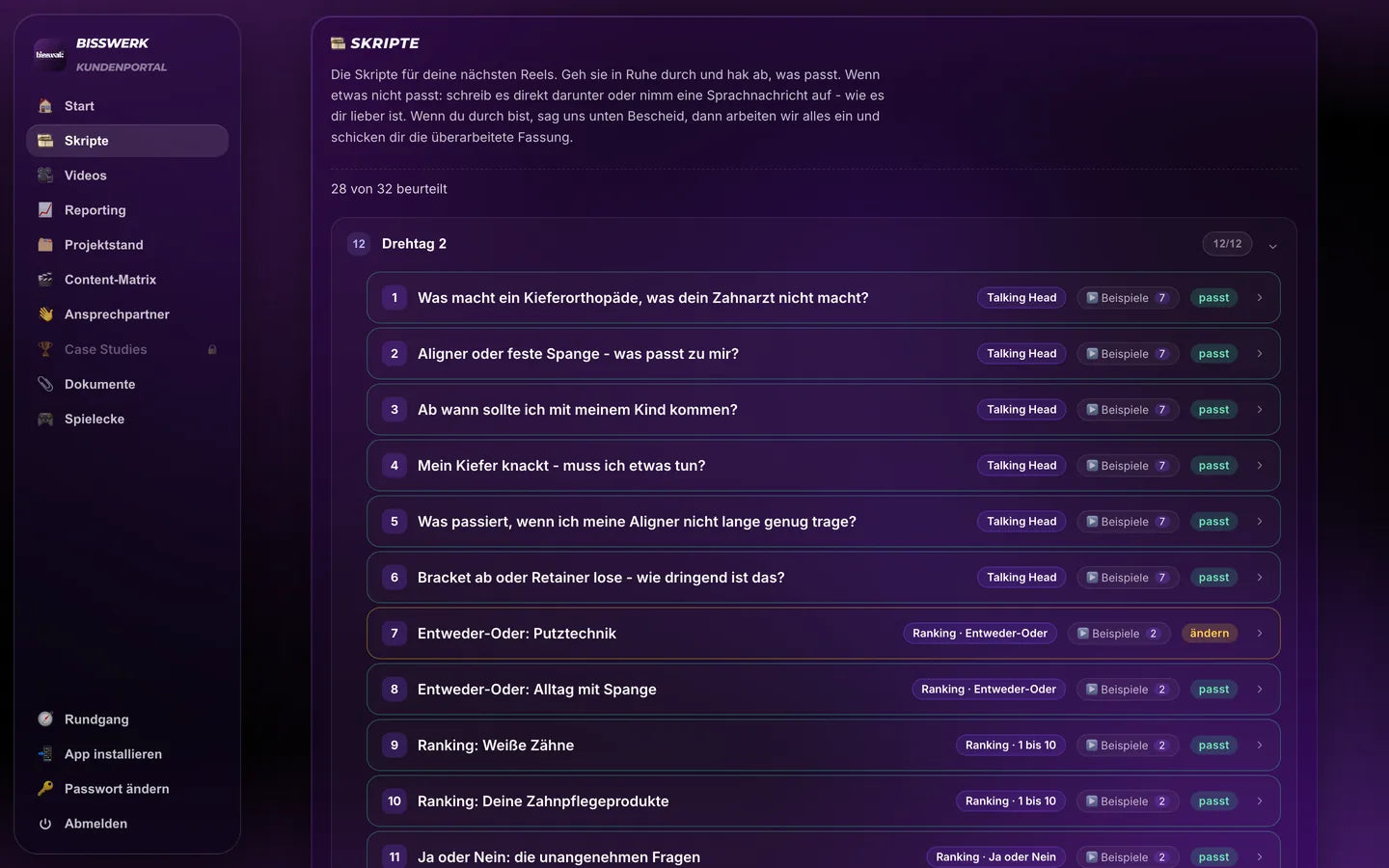The image size is (1389, 868).
Task: Open Projektstand from the sidebar
Action: 127,245
